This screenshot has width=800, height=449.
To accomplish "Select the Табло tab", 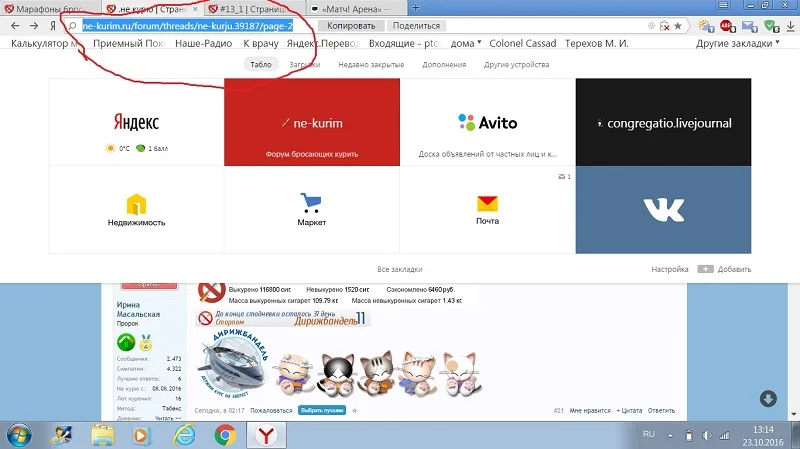I will point(261,64).
